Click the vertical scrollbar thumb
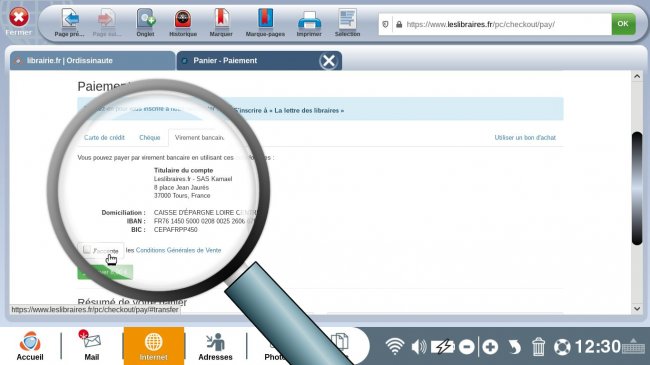 tap(637, 188)
